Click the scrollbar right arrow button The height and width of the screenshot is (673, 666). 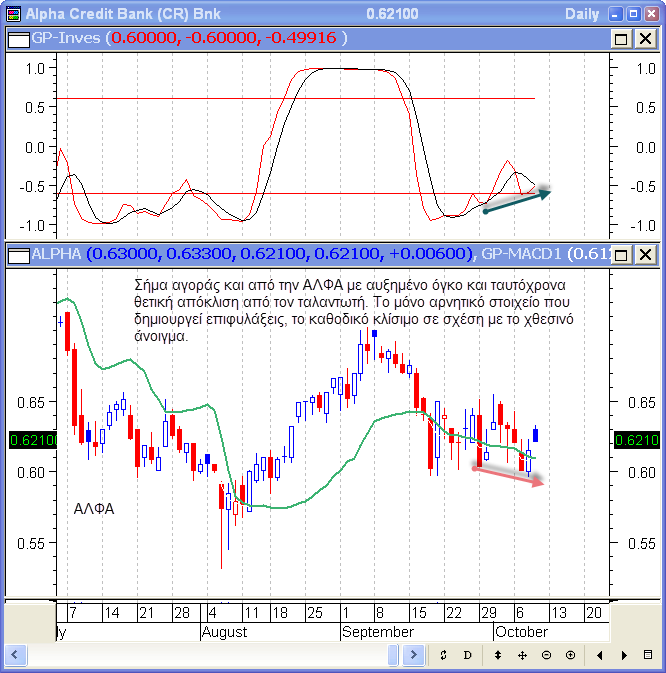coord(413,655)
